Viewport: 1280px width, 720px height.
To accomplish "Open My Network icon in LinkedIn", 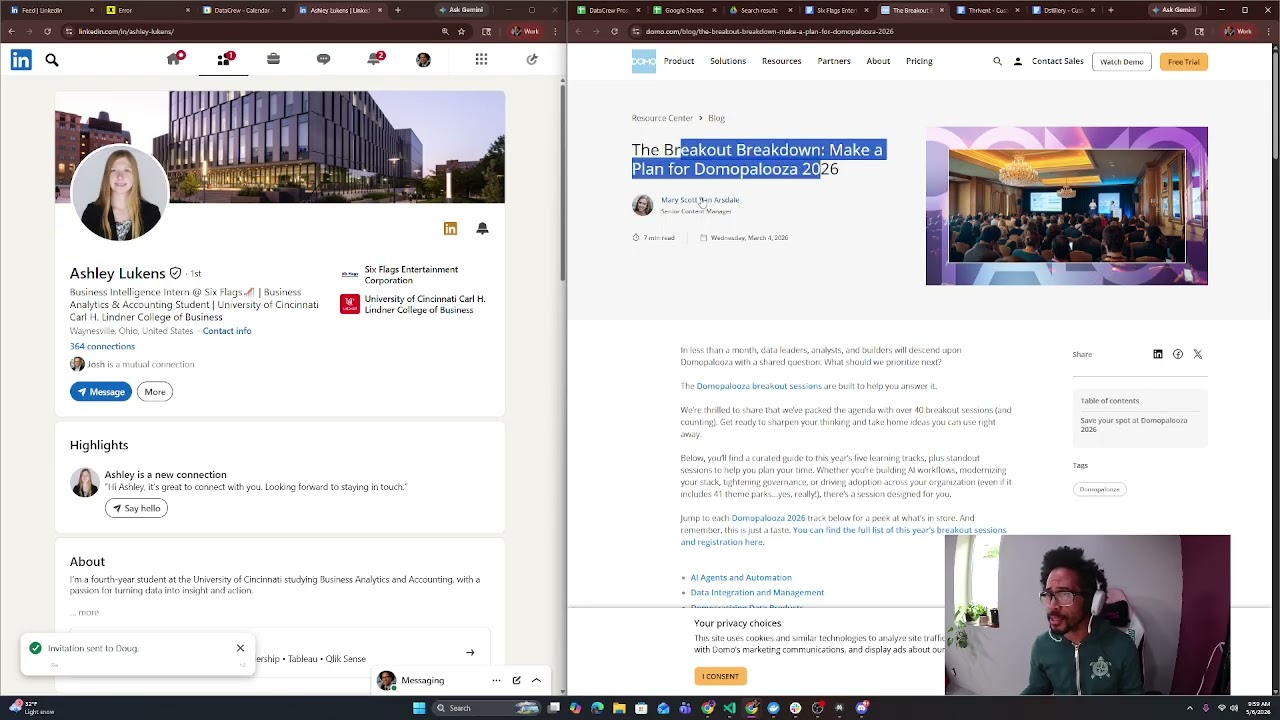I will click(x=224, y=60).
